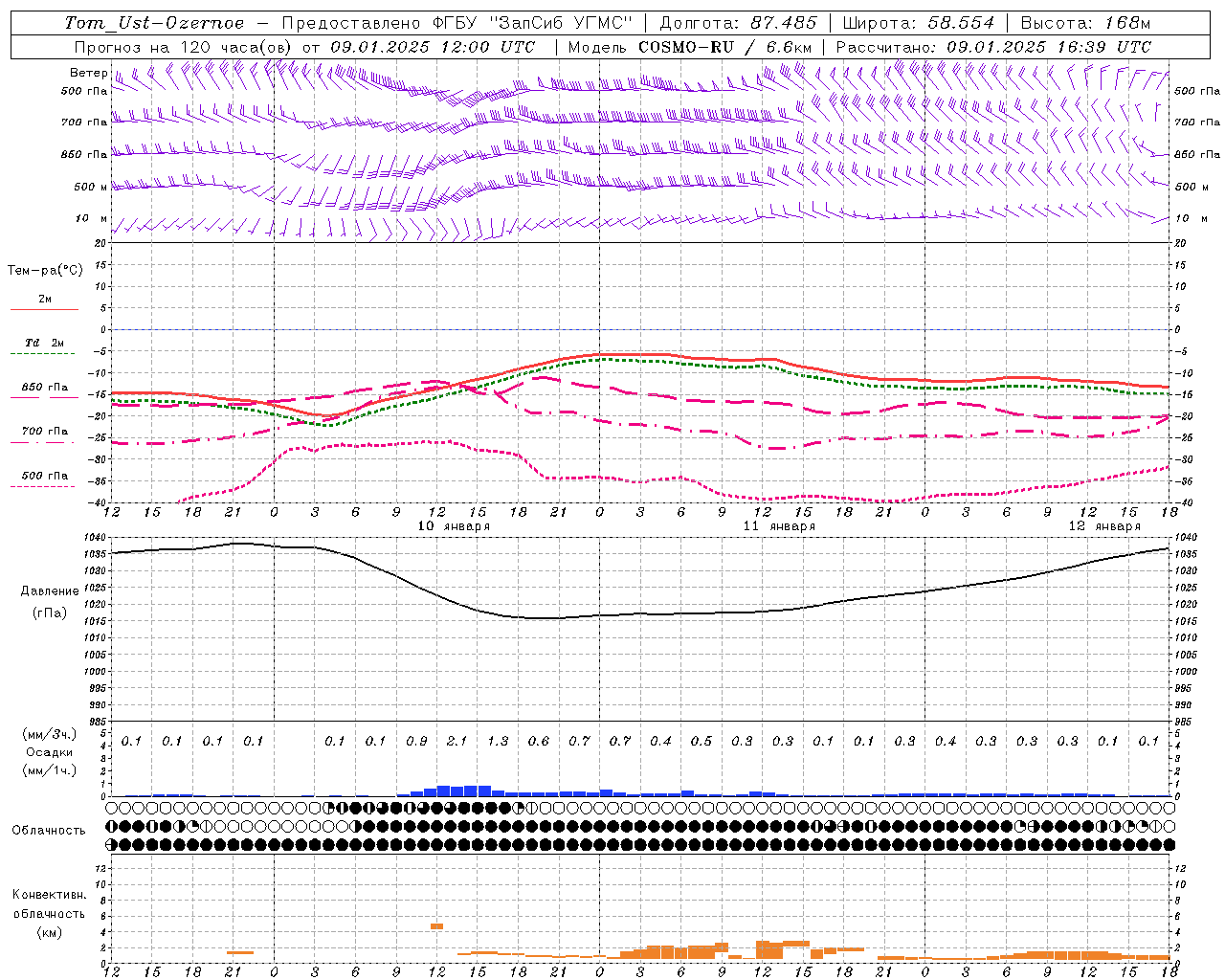The width and height of the screenshot is (1225, 980).
Task: Click "850 гПа" in the temperature legend
Action: tap(45, 388)
